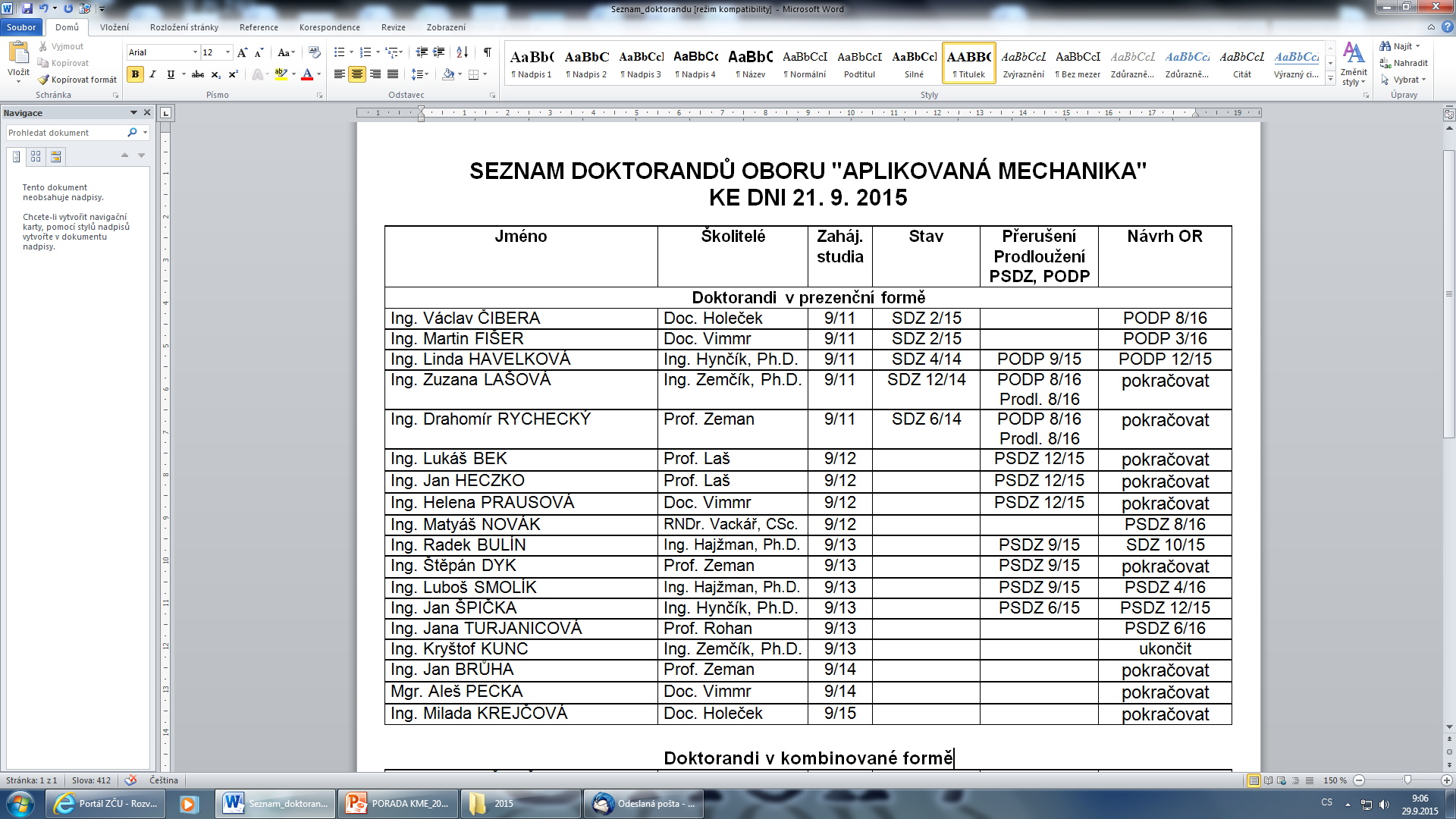Click Kopírovat formát painter

tap(77, 80)
